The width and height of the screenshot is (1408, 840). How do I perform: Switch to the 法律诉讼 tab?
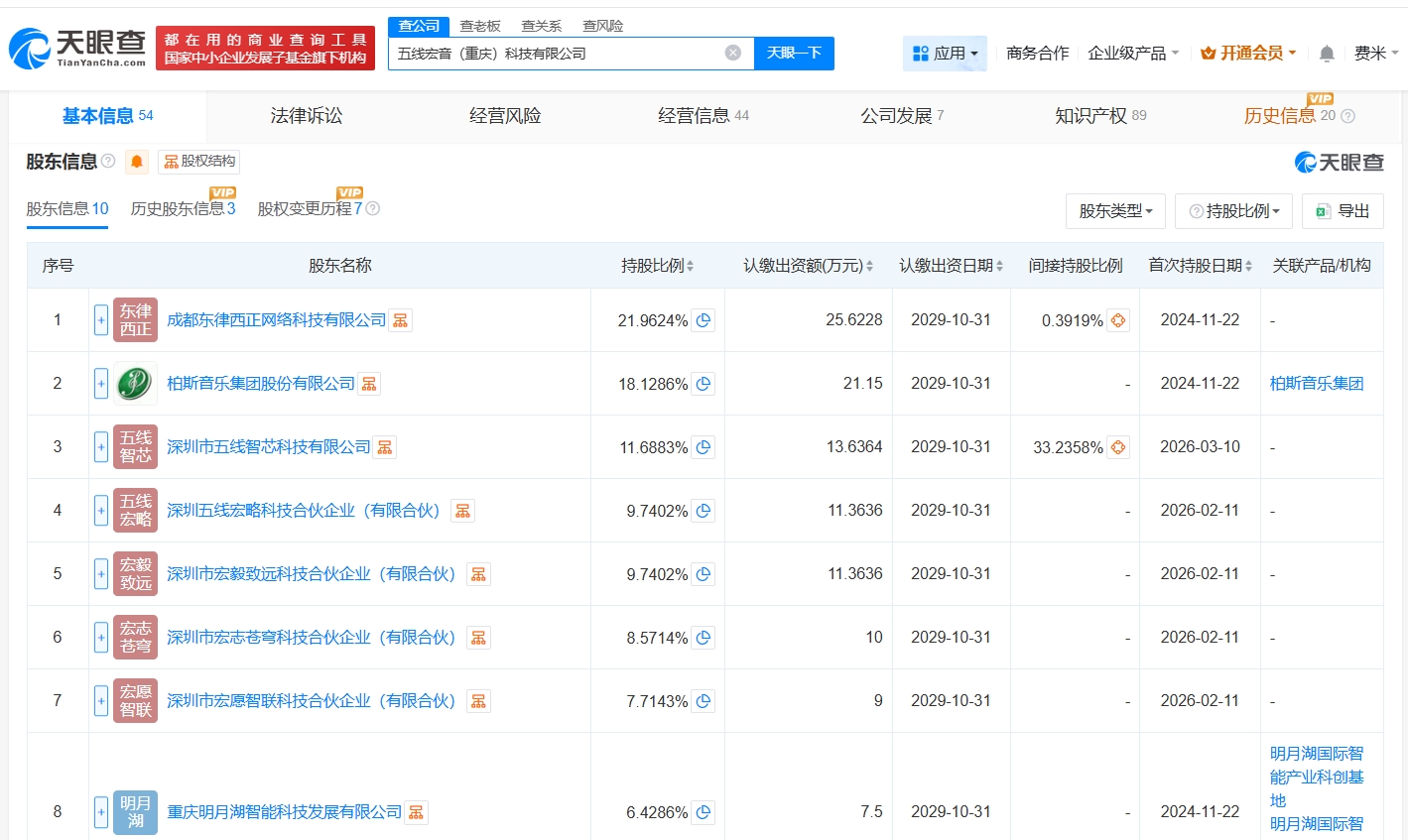pyautogui.click(x=307, y=116)
